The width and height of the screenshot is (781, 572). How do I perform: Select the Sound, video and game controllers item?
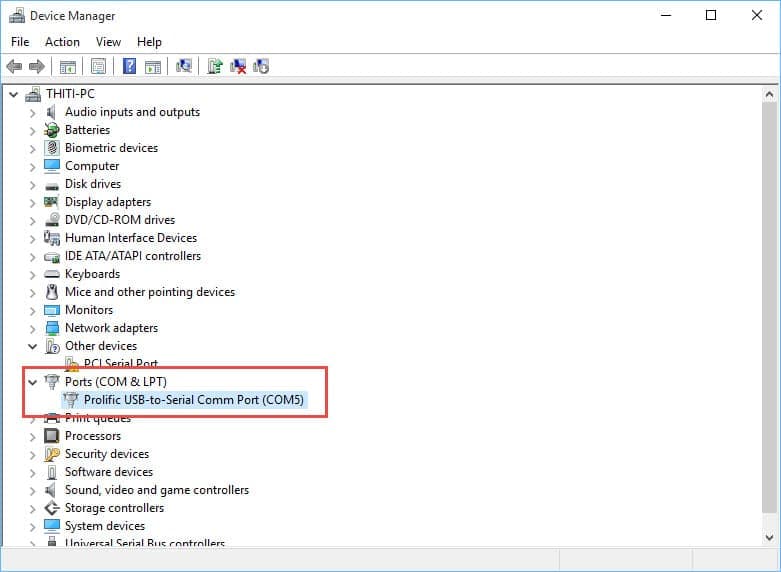(156, 490)
